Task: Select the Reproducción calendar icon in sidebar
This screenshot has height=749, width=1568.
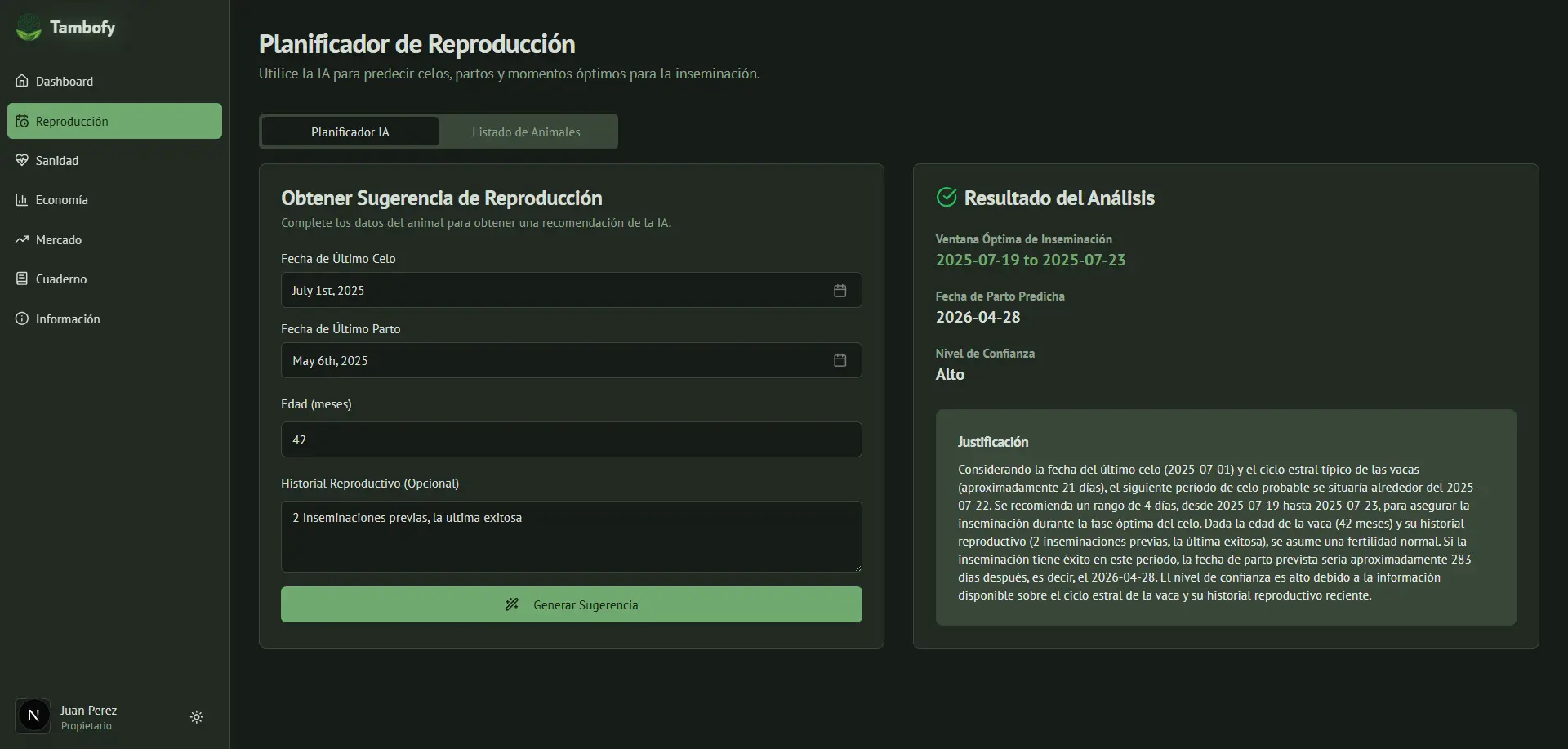Action: tap(22, 121)
